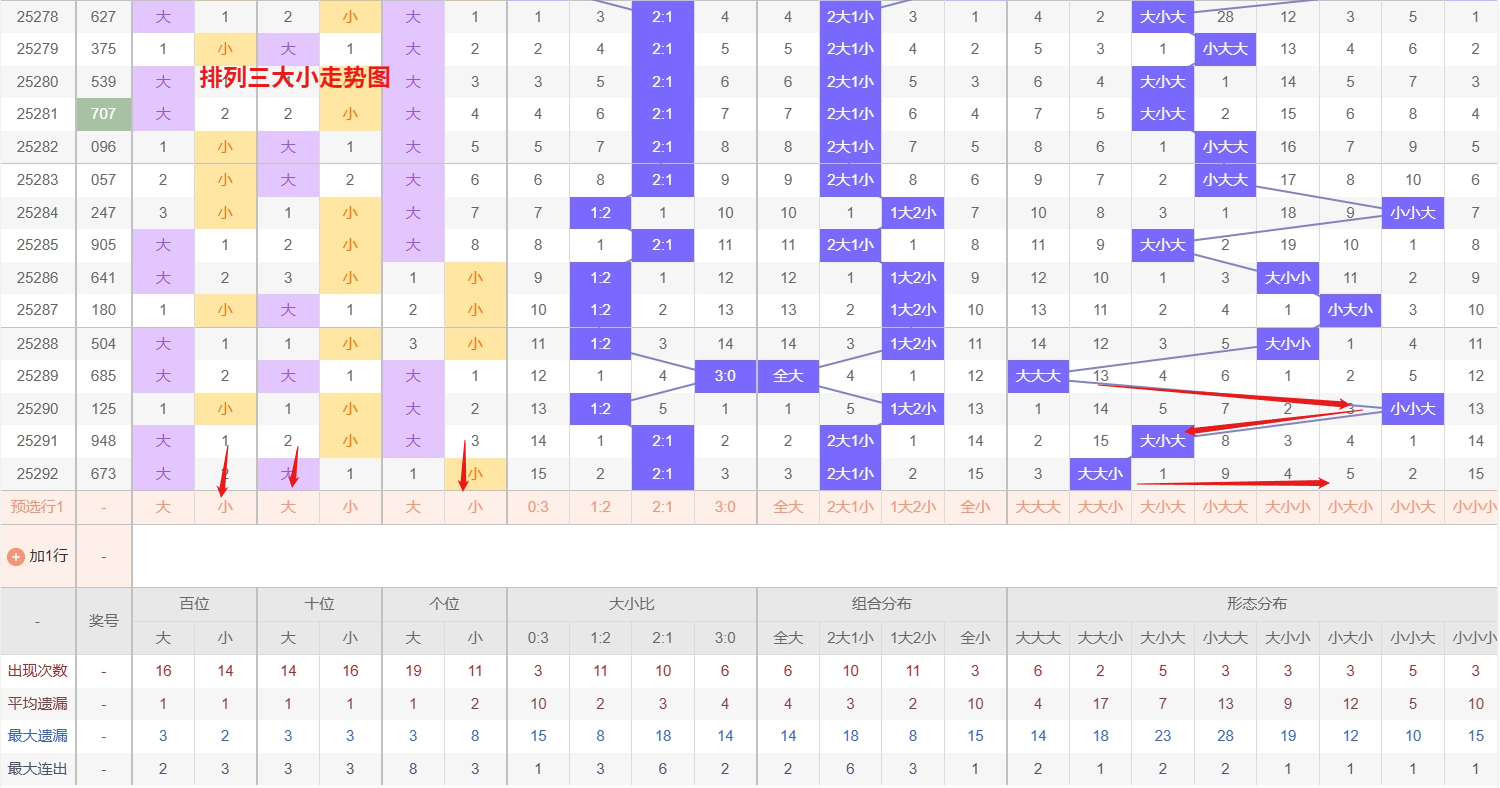This screenshot has width=1500, height=788.
Task: Click the 形态分布 column group header
Action: point(1256,604)
